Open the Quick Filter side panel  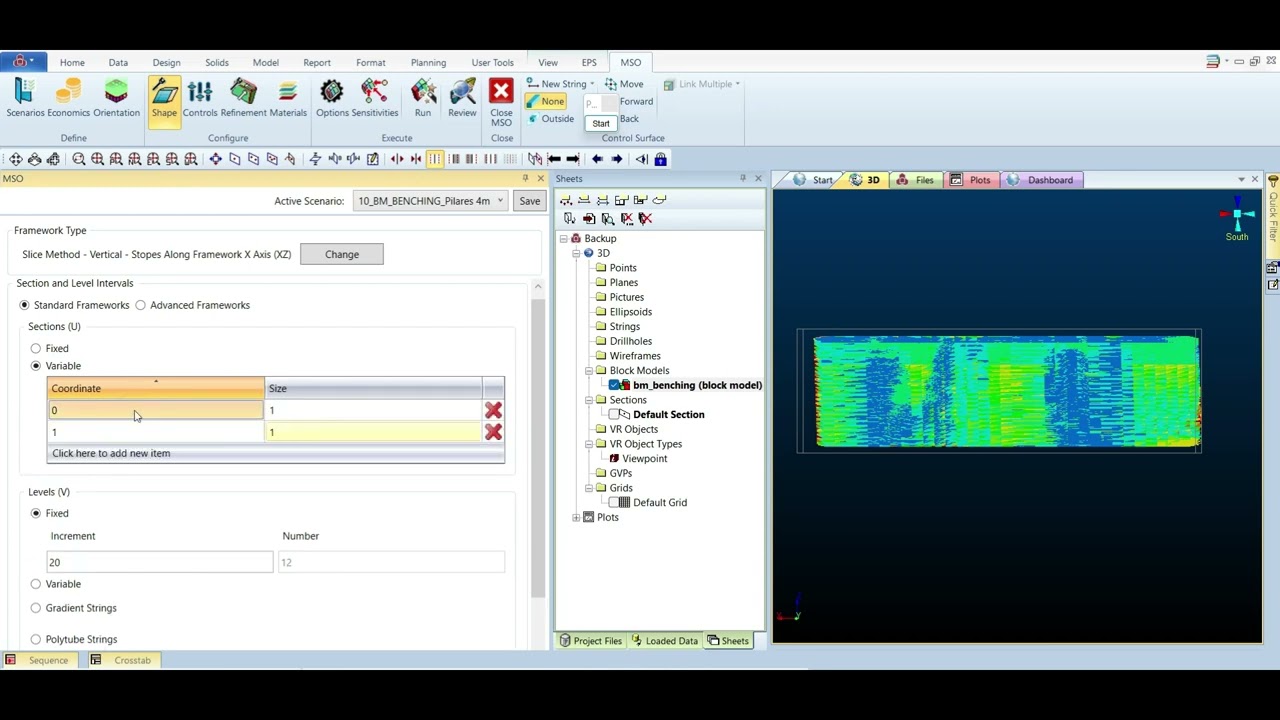1273,215
